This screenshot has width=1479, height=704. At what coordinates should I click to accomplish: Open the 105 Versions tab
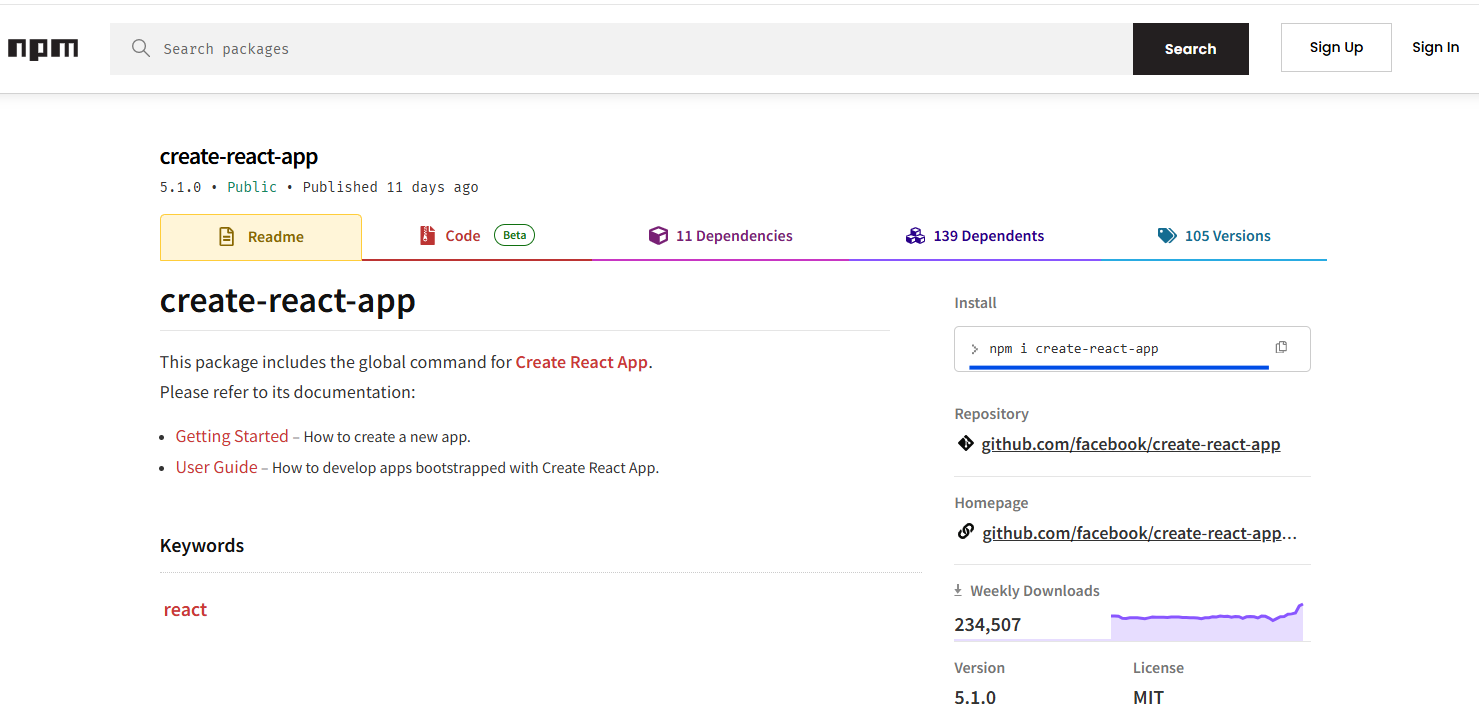pos(1214,236)
